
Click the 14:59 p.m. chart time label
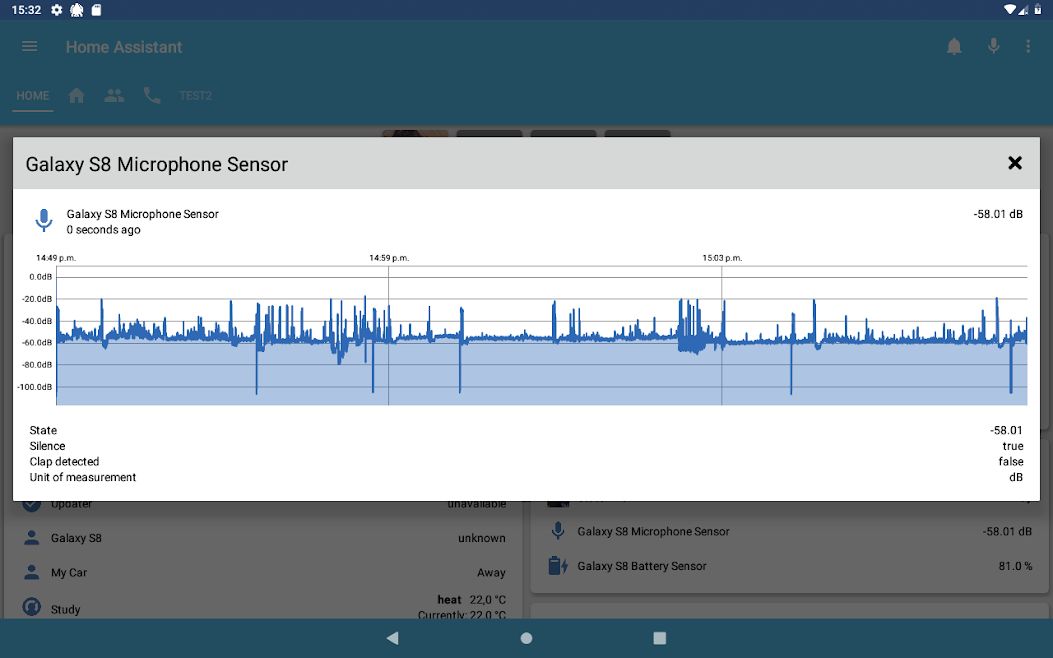pyautogui.click(x=389, y=258)
